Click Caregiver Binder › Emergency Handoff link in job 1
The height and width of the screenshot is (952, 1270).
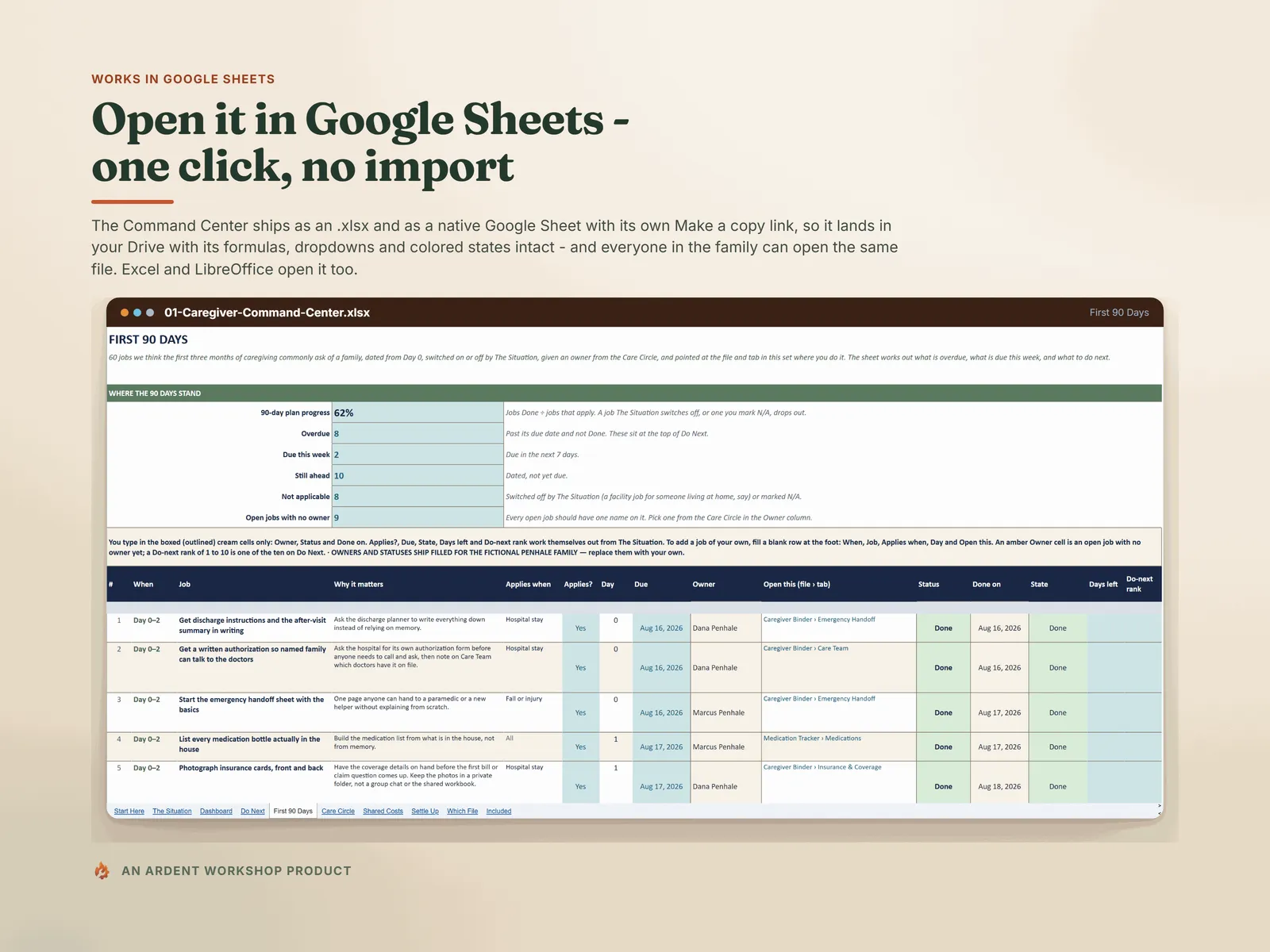[819, 620]
